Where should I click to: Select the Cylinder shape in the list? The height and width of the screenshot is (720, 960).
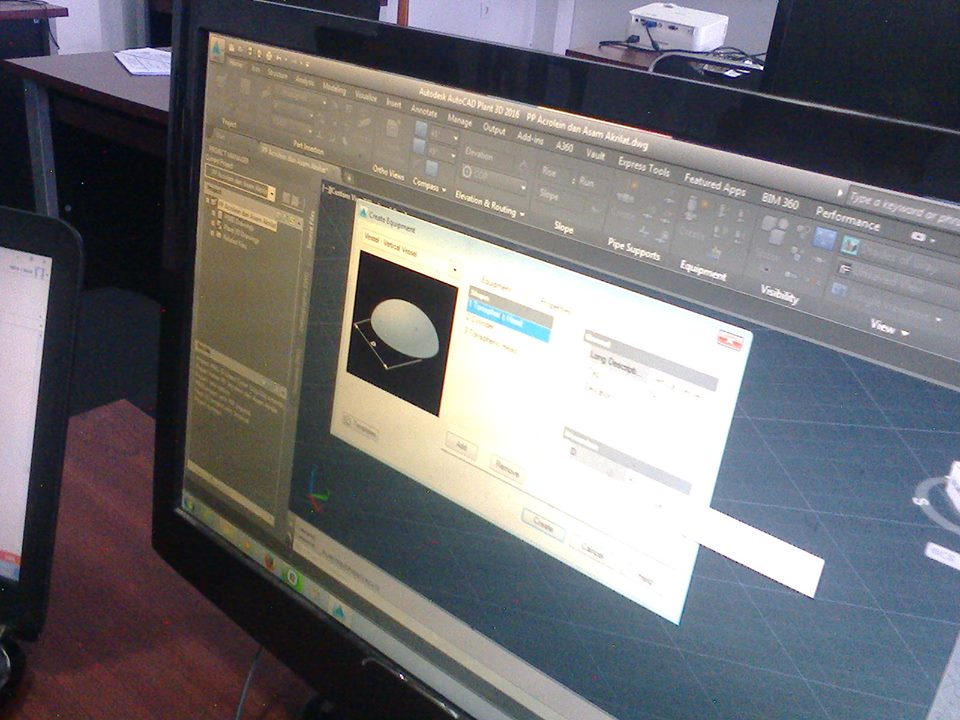point(481,324)
